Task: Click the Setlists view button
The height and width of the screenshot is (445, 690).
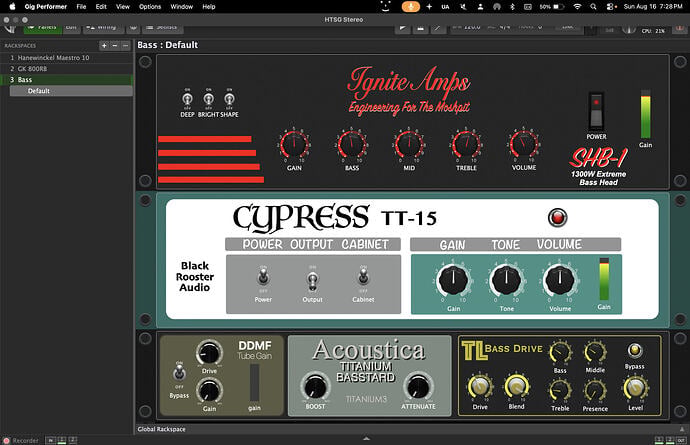Action: (x=162, y=27)
